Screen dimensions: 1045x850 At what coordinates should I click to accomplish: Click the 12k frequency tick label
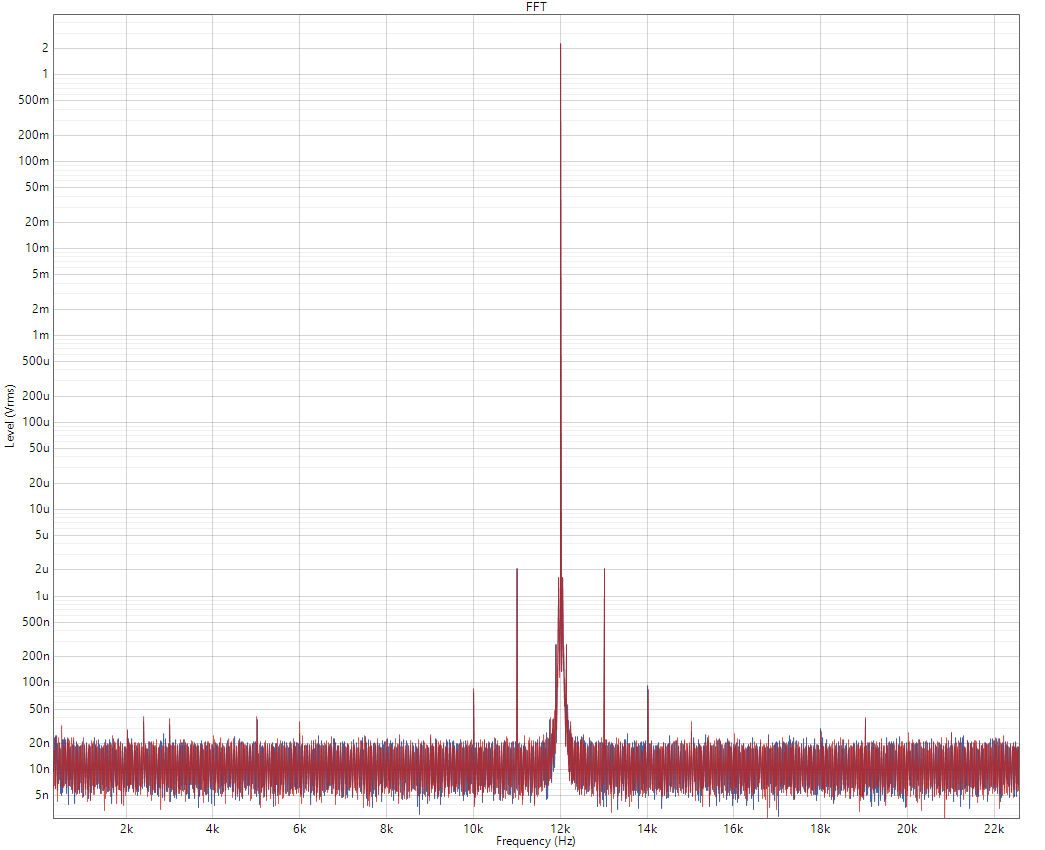[x=560, y=829]
